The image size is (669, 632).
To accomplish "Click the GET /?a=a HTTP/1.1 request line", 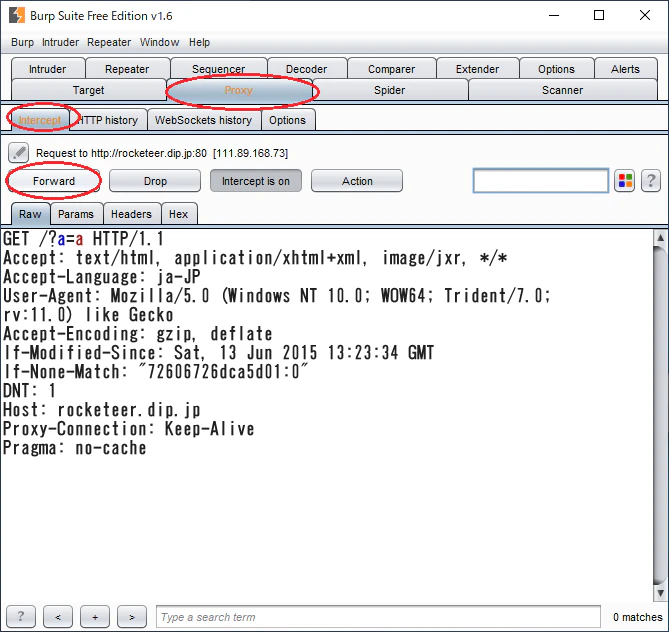I will click(83, 239).
